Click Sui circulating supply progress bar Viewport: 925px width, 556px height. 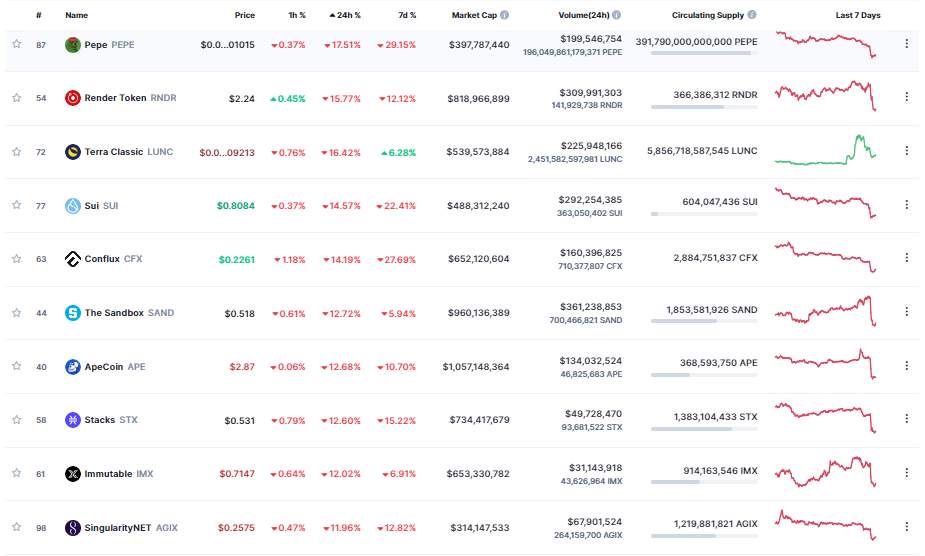(704, 214)
